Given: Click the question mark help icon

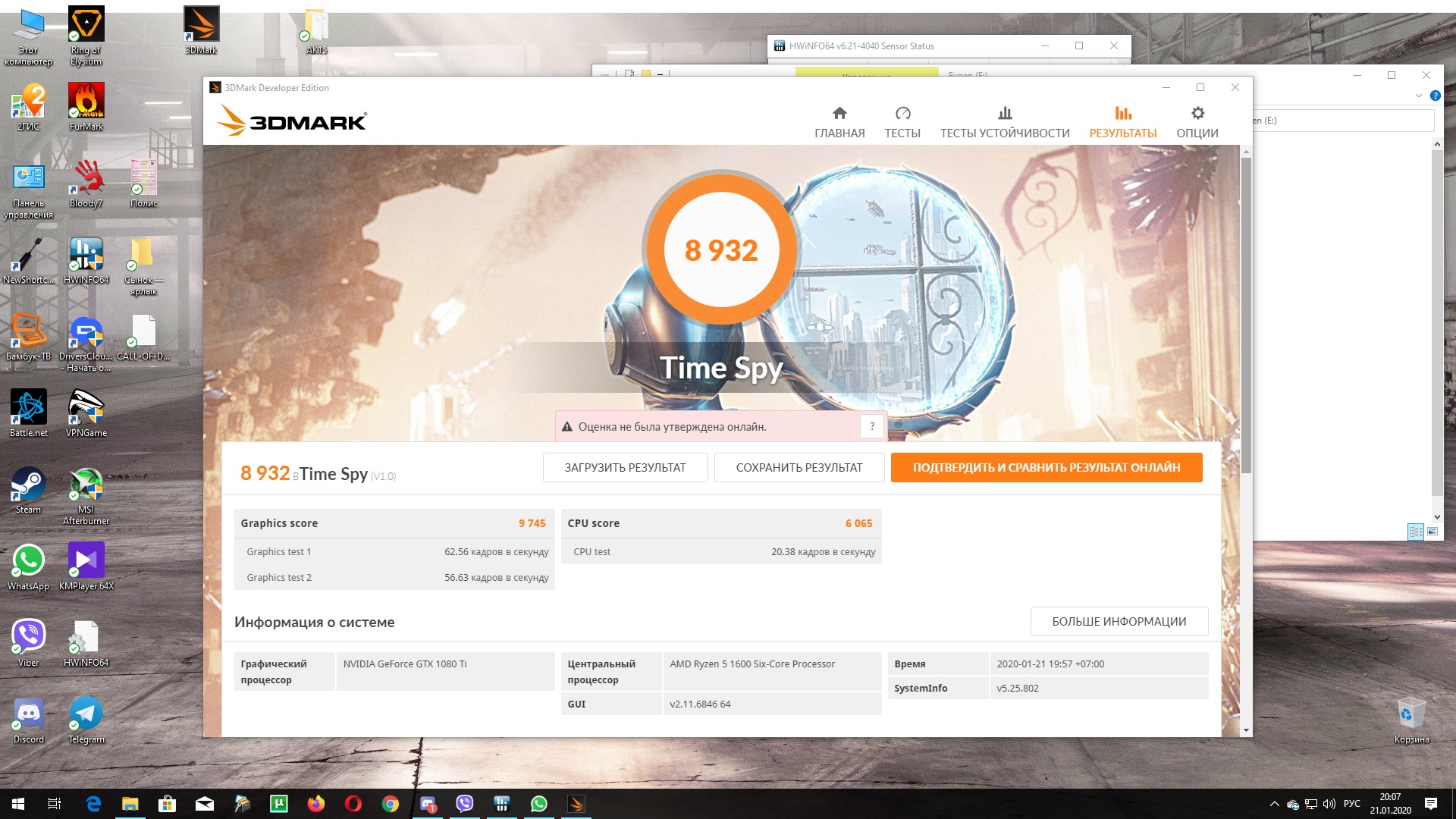Looking at the screenshot, I should pyautogui.click(x=872, y=426).
